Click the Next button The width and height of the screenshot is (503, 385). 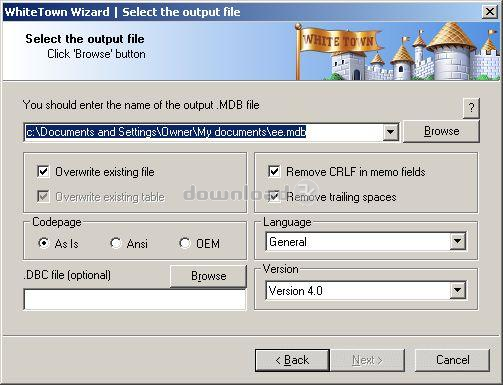(x=367, y=360)
